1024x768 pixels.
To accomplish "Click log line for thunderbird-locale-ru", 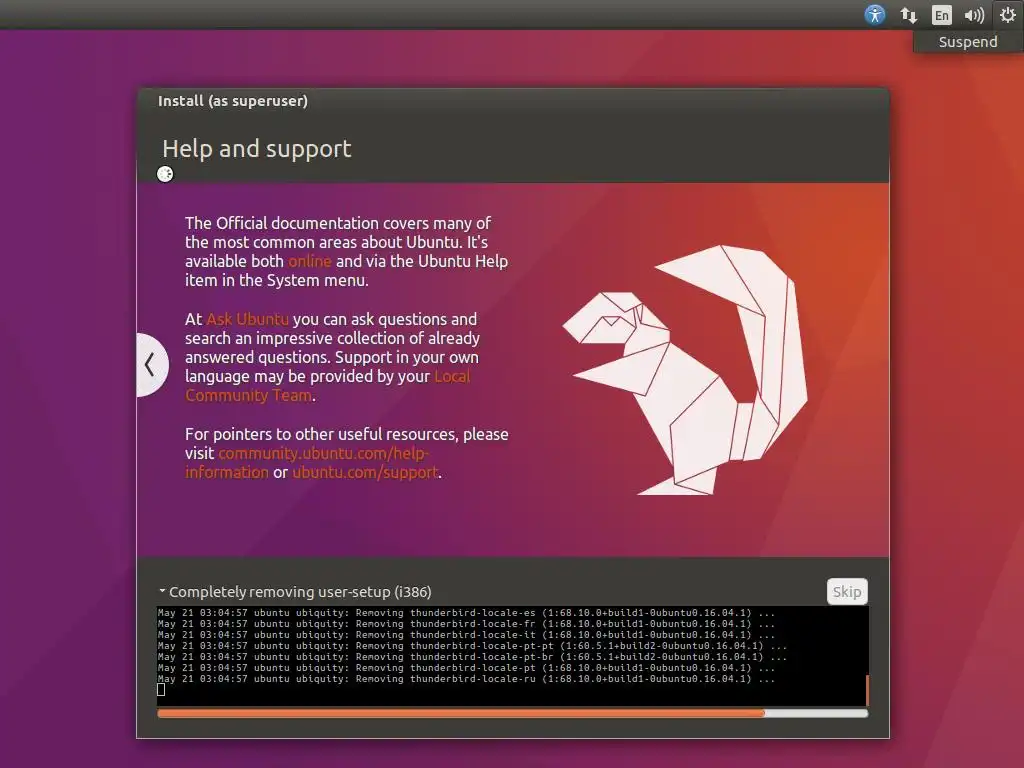I will [x=466, y=679].
